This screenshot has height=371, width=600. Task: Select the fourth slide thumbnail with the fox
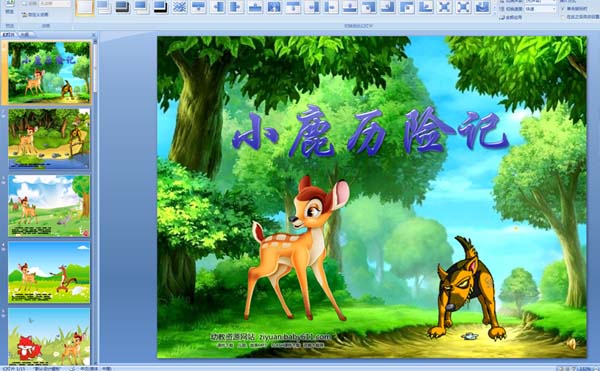49,272
